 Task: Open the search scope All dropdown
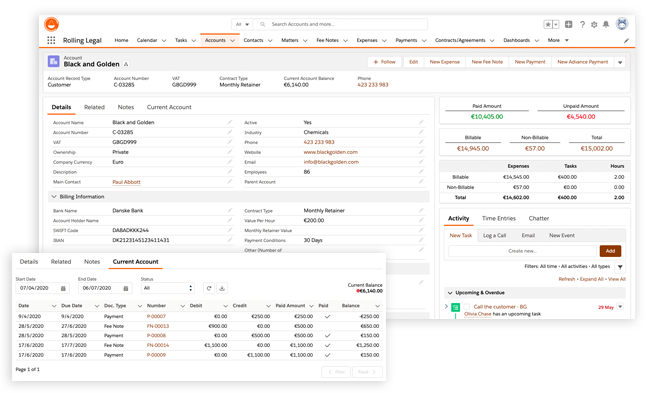pyautogui.click(x=242, y=24)
